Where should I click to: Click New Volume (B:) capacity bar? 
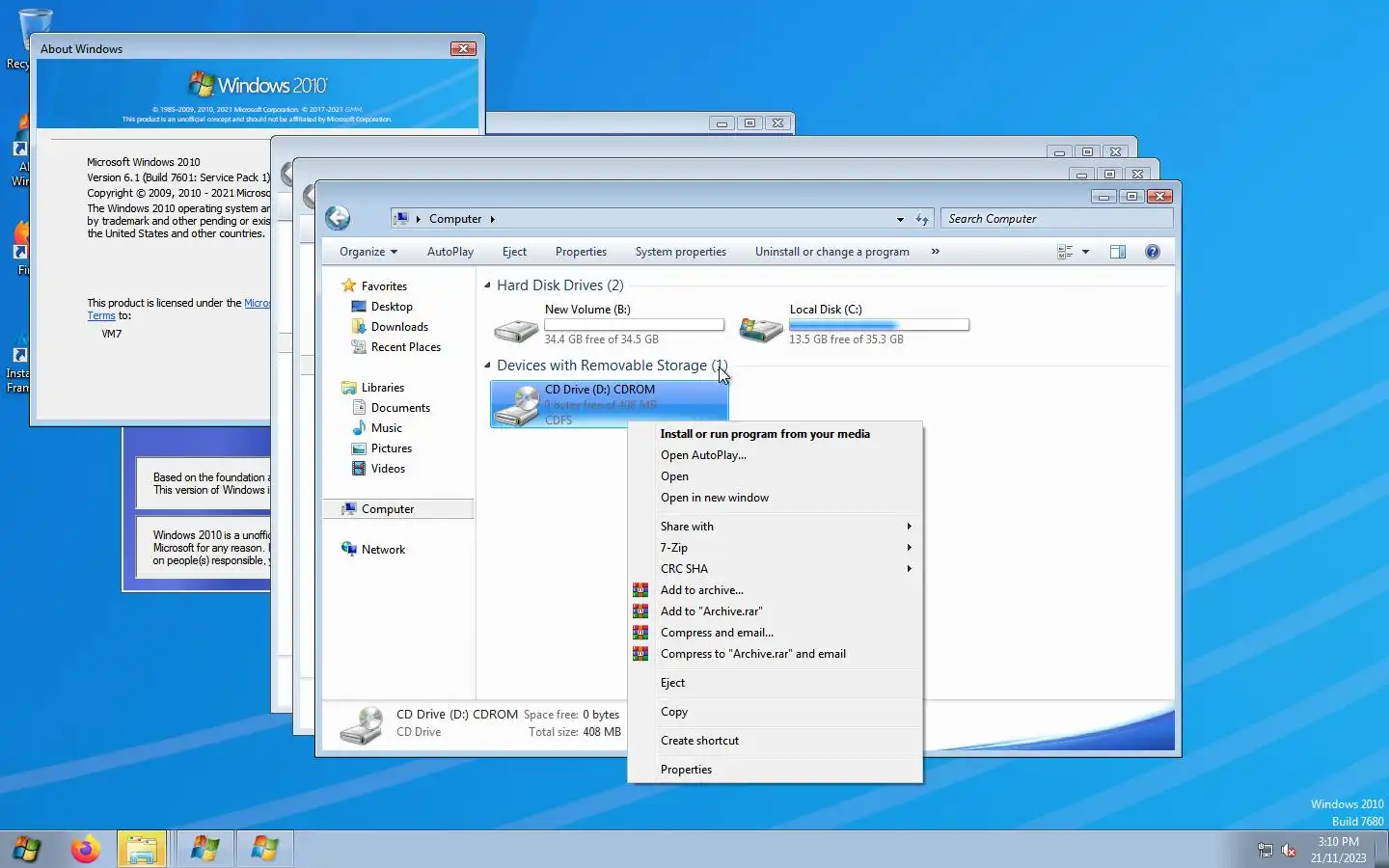pyautogui.click(x=634, y=325)
